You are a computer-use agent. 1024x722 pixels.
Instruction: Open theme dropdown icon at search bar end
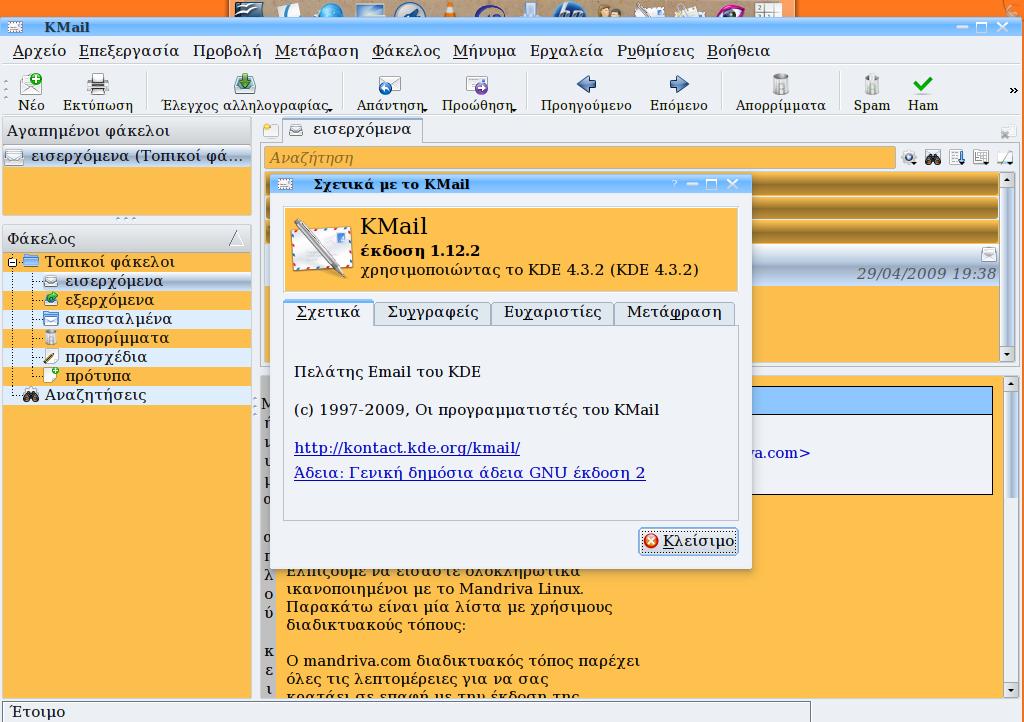pyautogui.click(x=1004, y=157)
